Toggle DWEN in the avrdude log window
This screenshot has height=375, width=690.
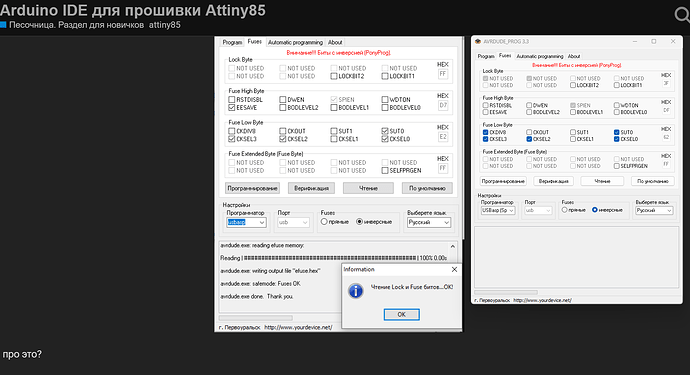283,99
